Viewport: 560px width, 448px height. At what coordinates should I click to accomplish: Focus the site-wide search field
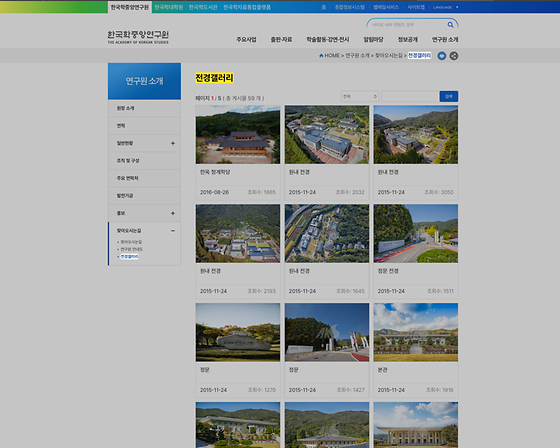point(408,25)
